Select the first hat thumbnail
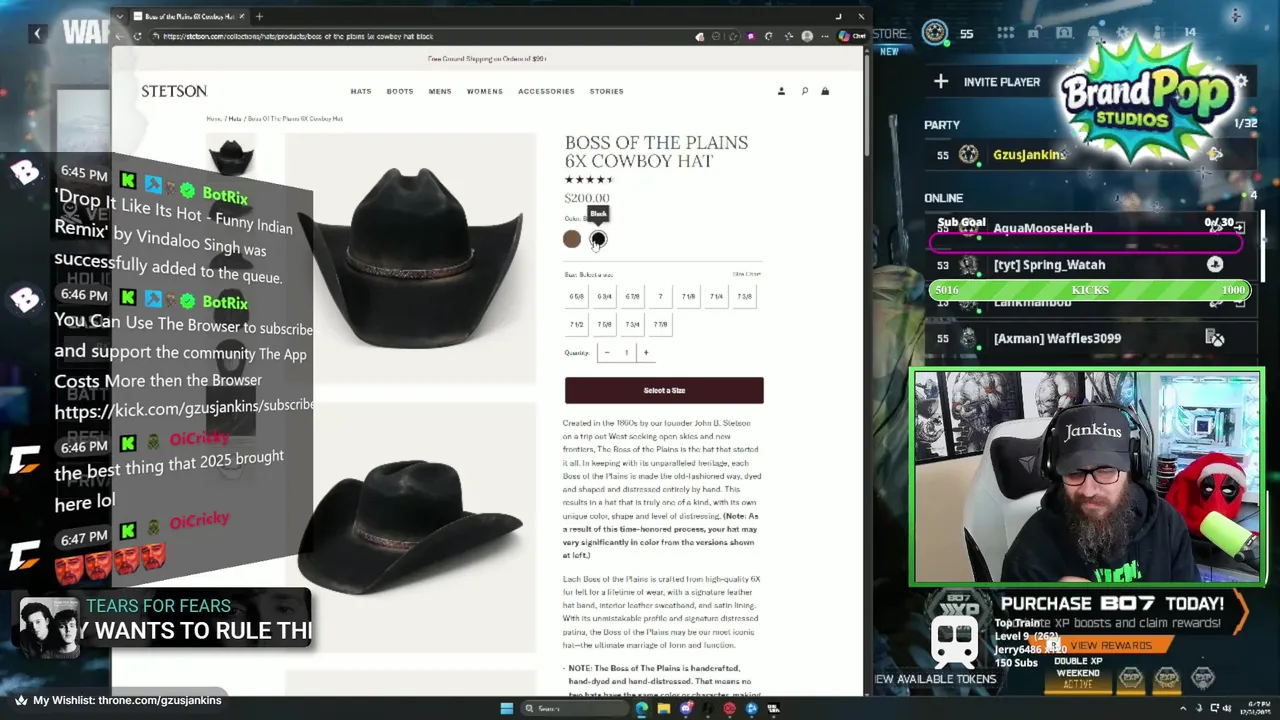 [231, 157]
